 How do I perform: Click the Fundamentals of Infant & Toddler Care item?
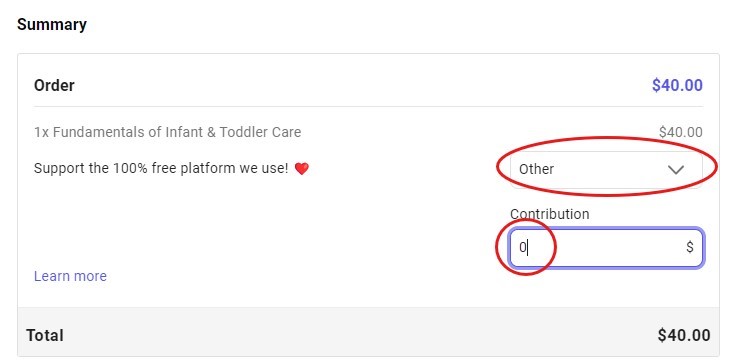pos(167,132)
